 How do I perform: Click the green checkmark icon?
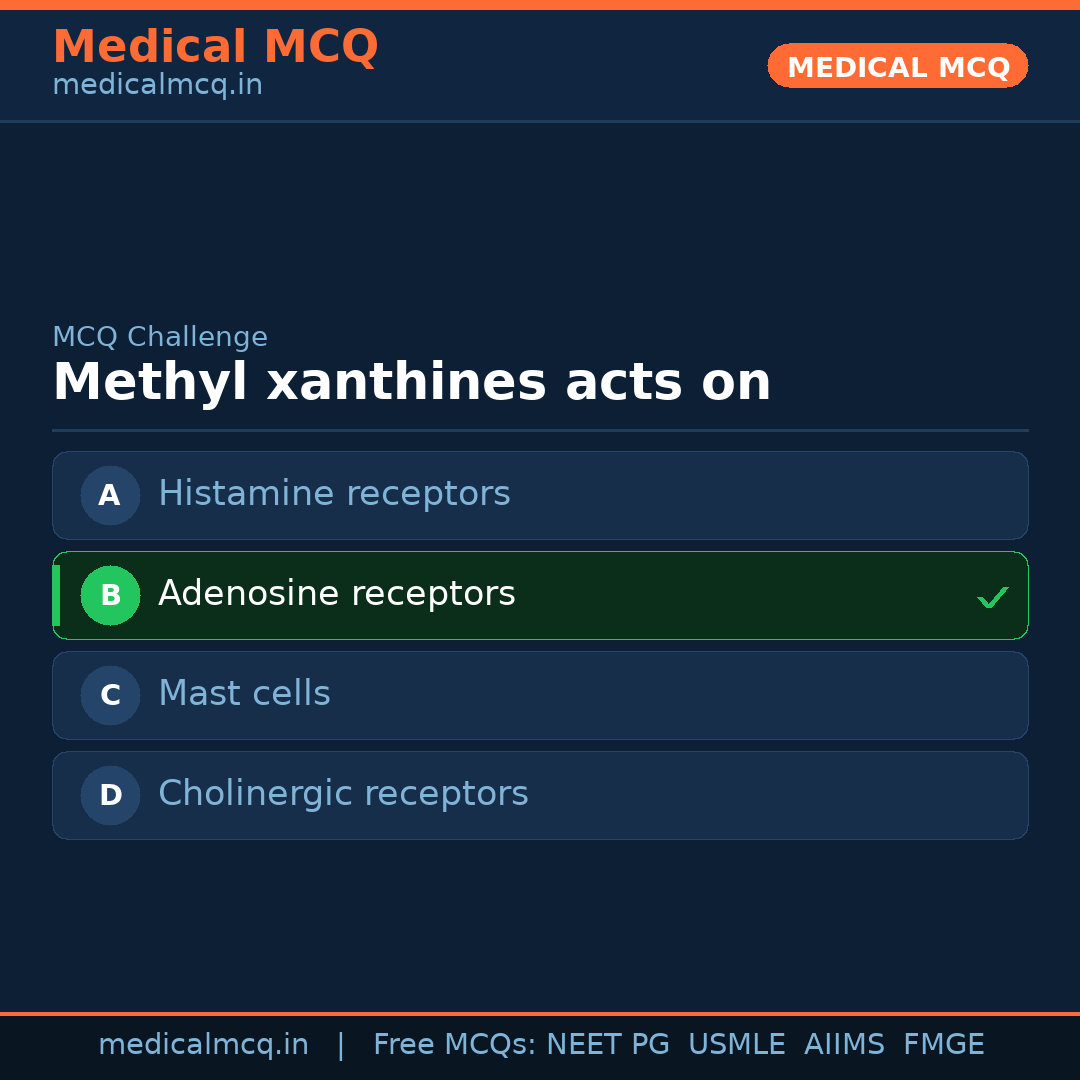pyautogui.click(x=992, y=598)
